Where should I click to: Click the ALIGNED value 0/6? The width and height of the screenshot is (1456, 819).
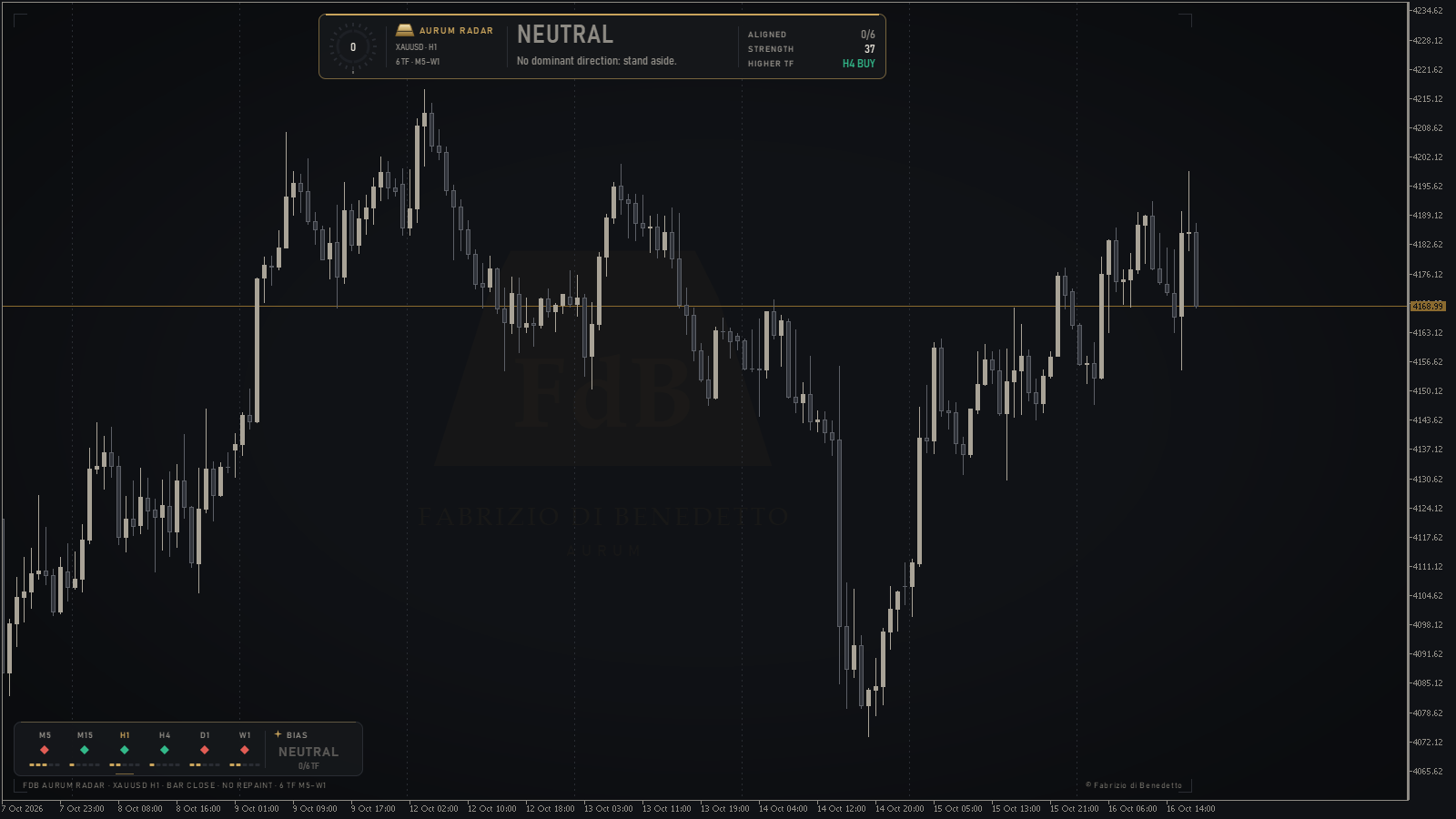click(868, 35)
